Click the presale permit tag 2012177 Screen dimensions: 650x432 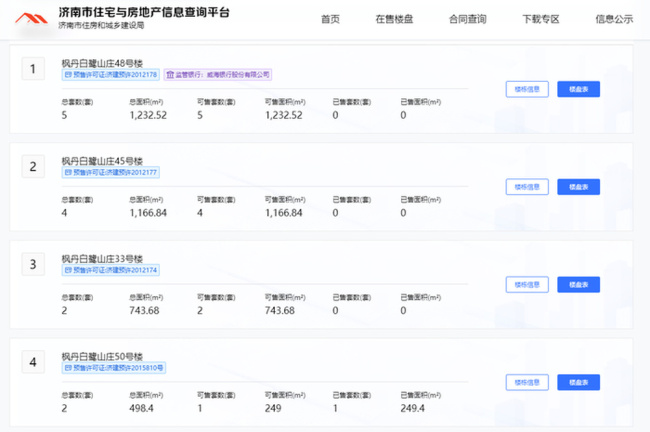pos(111,172)
